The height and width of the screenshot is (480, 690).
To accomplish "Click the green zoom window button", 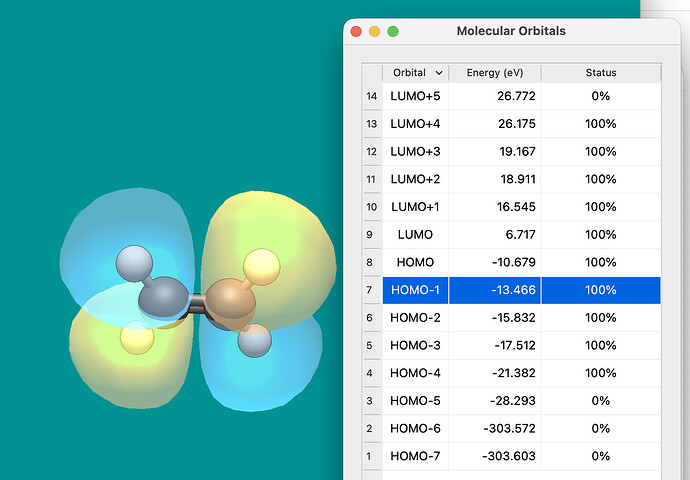I will 393,31.
